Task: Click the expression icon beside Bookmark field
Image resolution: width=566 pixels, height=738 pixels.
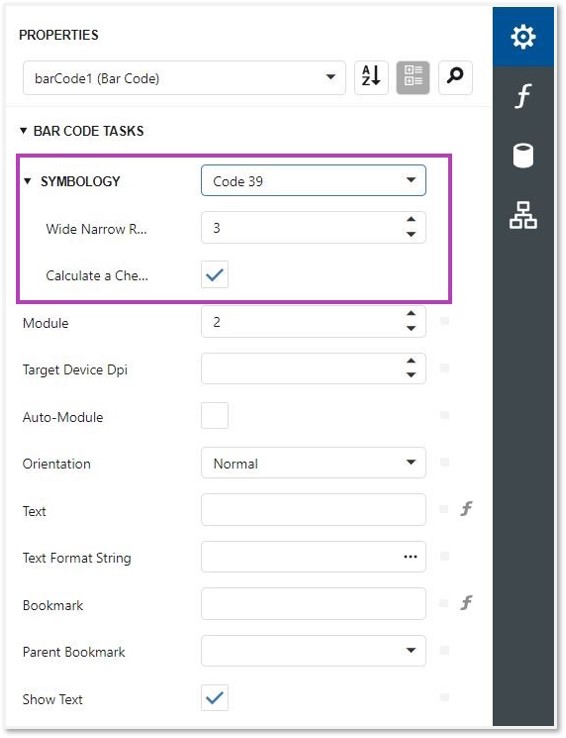Action: tap(466, 603)
